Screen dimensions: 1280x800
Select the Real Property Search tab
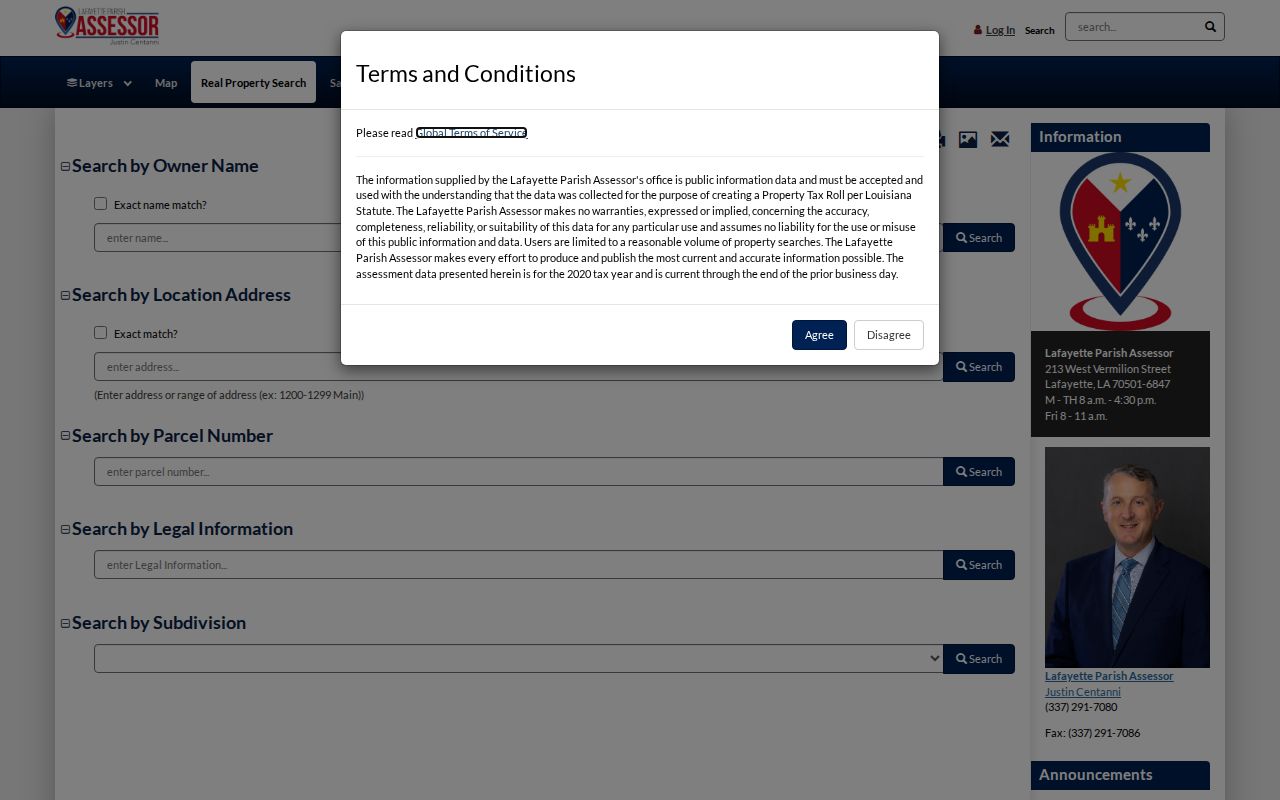click(x=253, y=83)
